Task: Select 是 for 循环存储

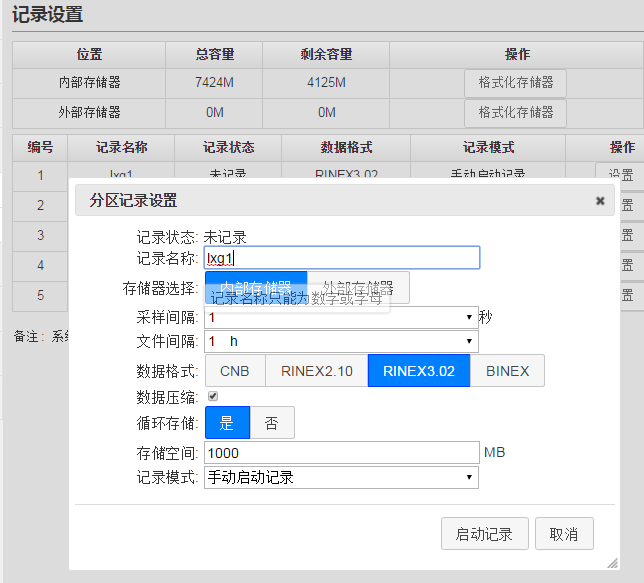Action: (x=227, y=423)
